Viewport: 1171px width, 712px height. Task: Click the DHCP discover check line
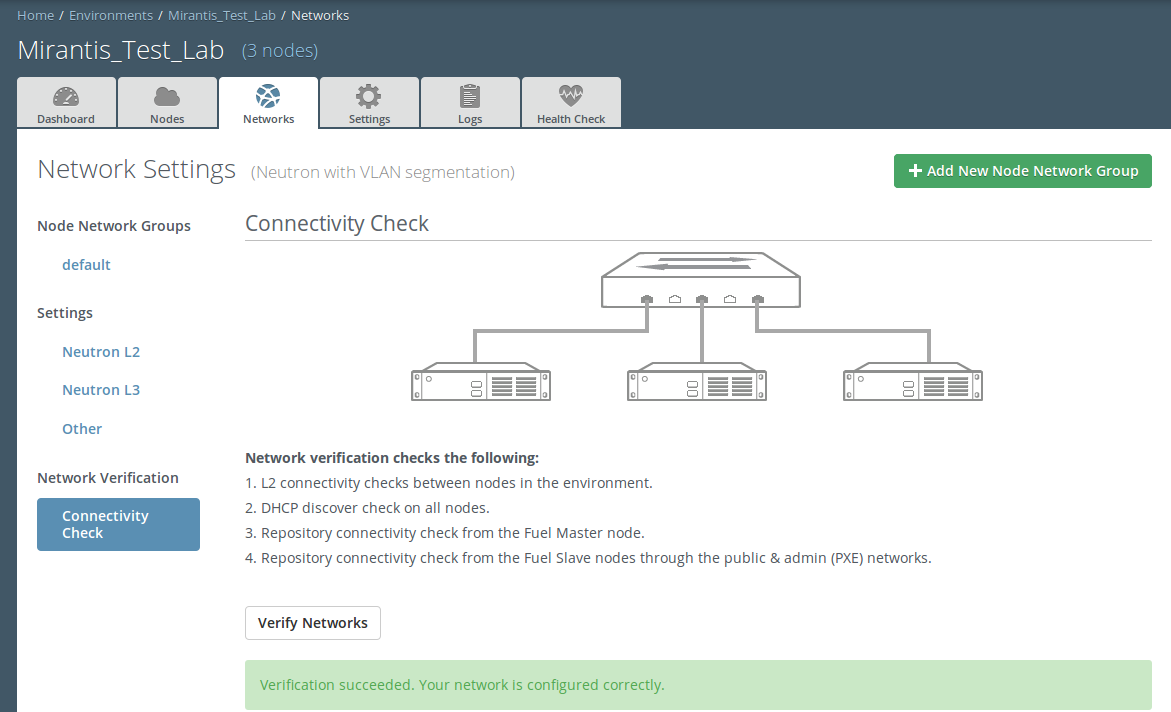(x=367, y=508)
